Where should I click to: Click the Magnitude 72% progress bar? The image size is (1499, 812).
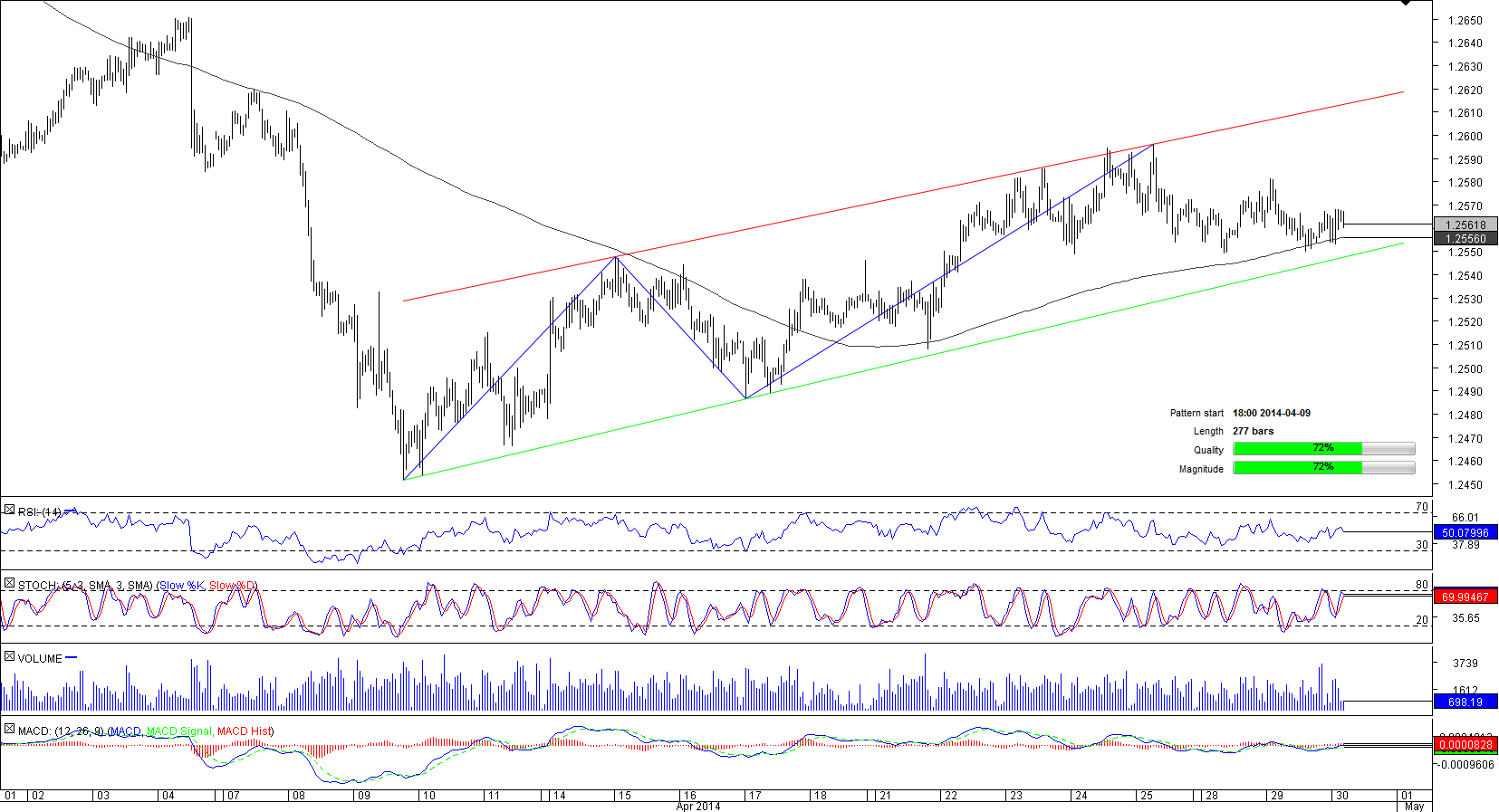[x=1323, y=468]
